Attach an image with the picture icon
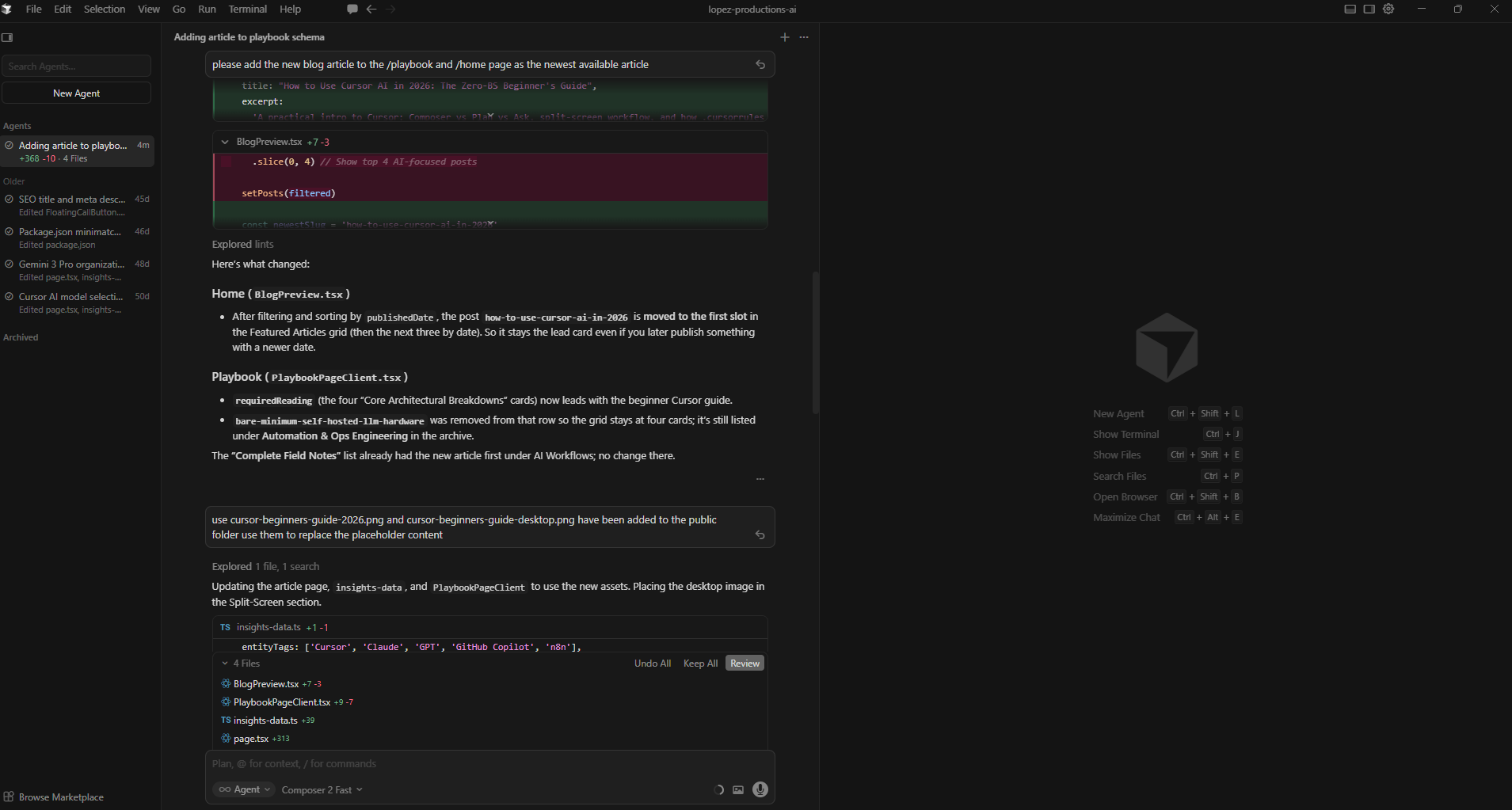Image resolution: width=1512 pixels, height=810 pixels. click(738, 790)
